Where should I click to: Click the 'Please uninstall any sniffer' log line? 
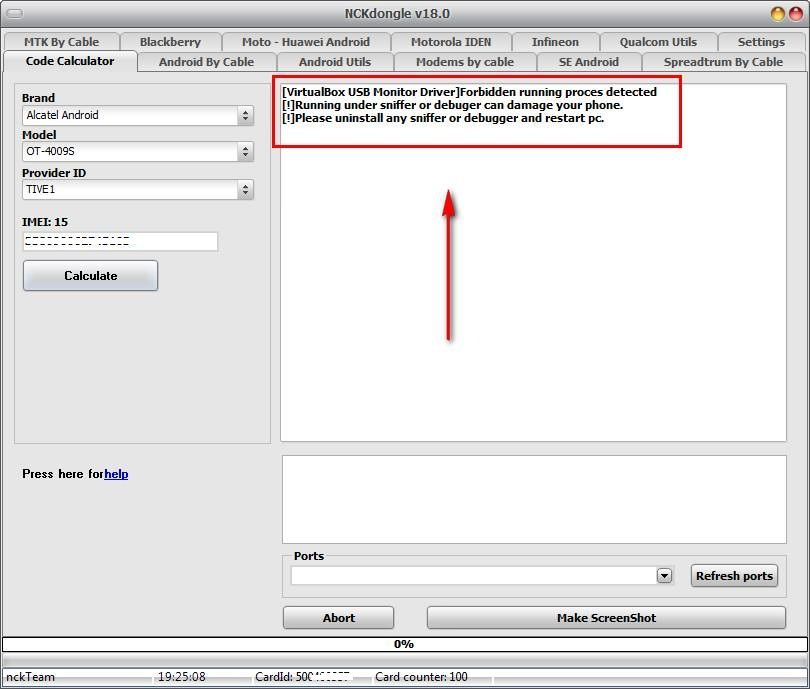click(443, 118)
